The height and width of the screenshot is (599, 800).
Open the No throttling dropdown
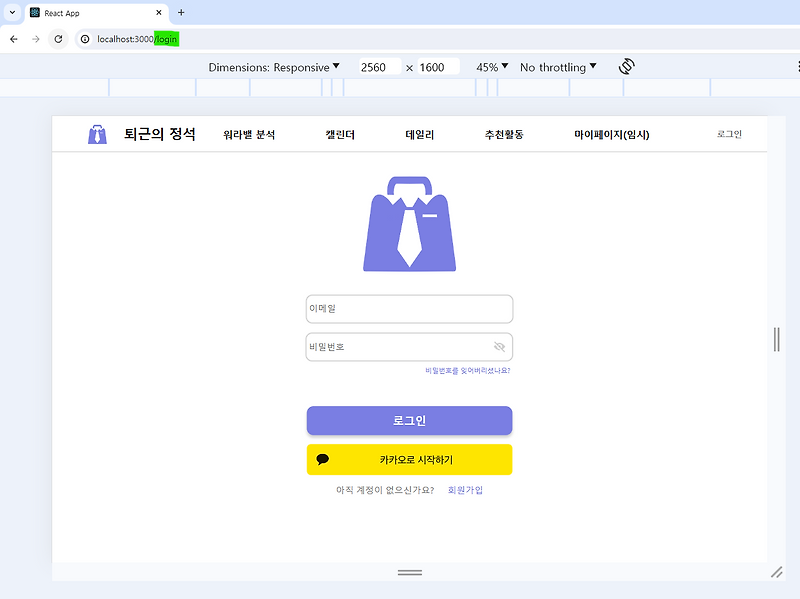[555, 66]
